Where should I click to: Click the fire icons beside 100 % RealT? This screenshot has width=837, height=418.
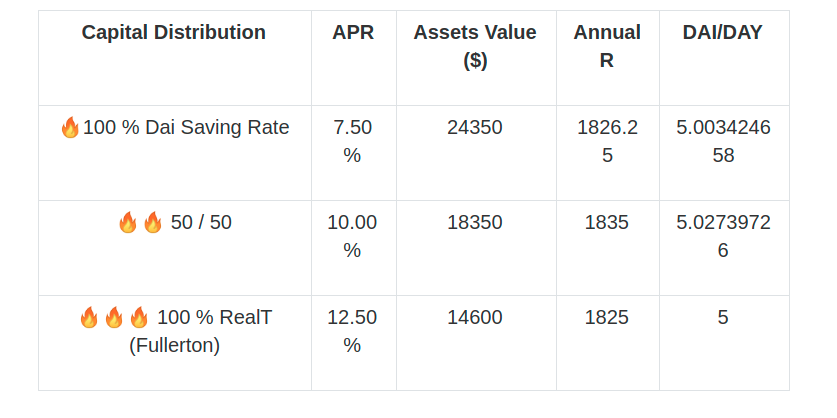pyautogui.click(x=114, y=318)
